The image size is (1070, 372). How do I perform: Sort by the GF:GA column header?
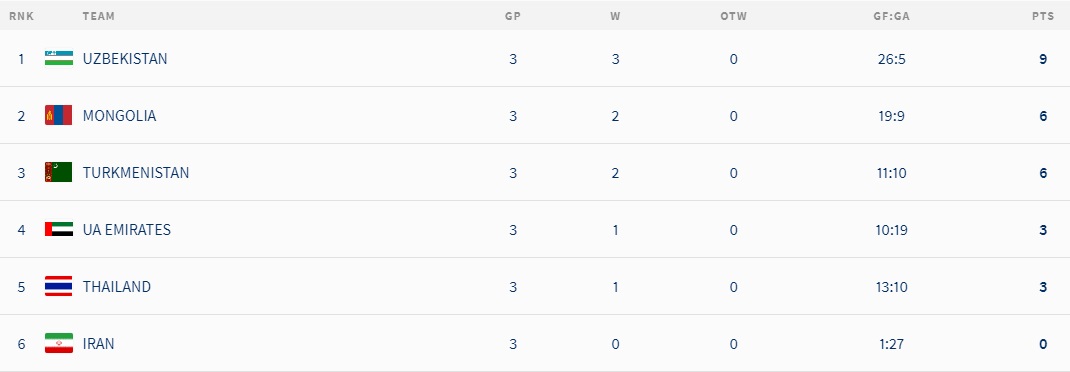(891, 16)
